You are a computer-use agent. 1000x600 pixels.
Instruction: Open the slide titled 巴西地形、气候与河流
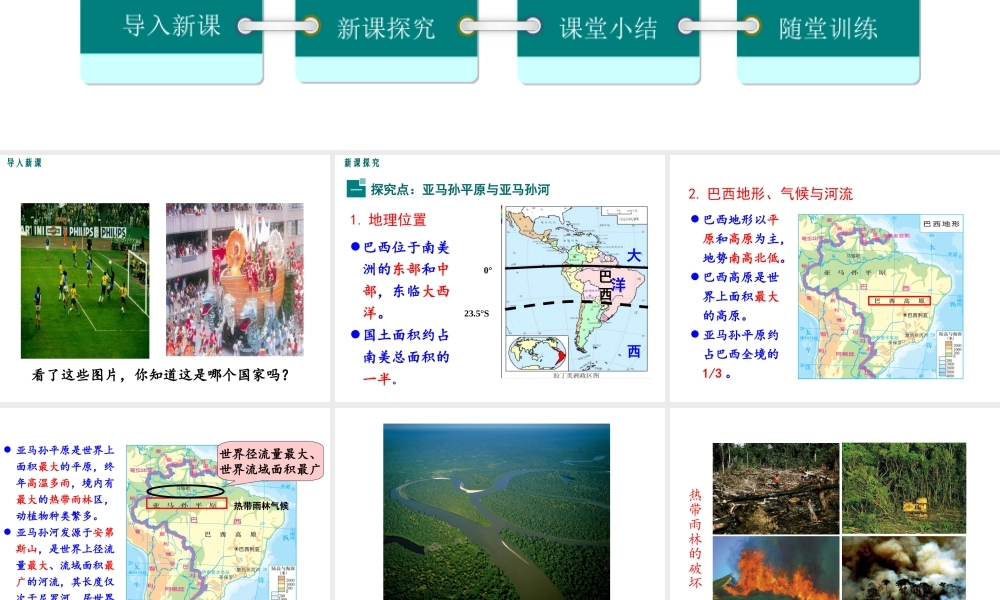[x=835, y=279]
